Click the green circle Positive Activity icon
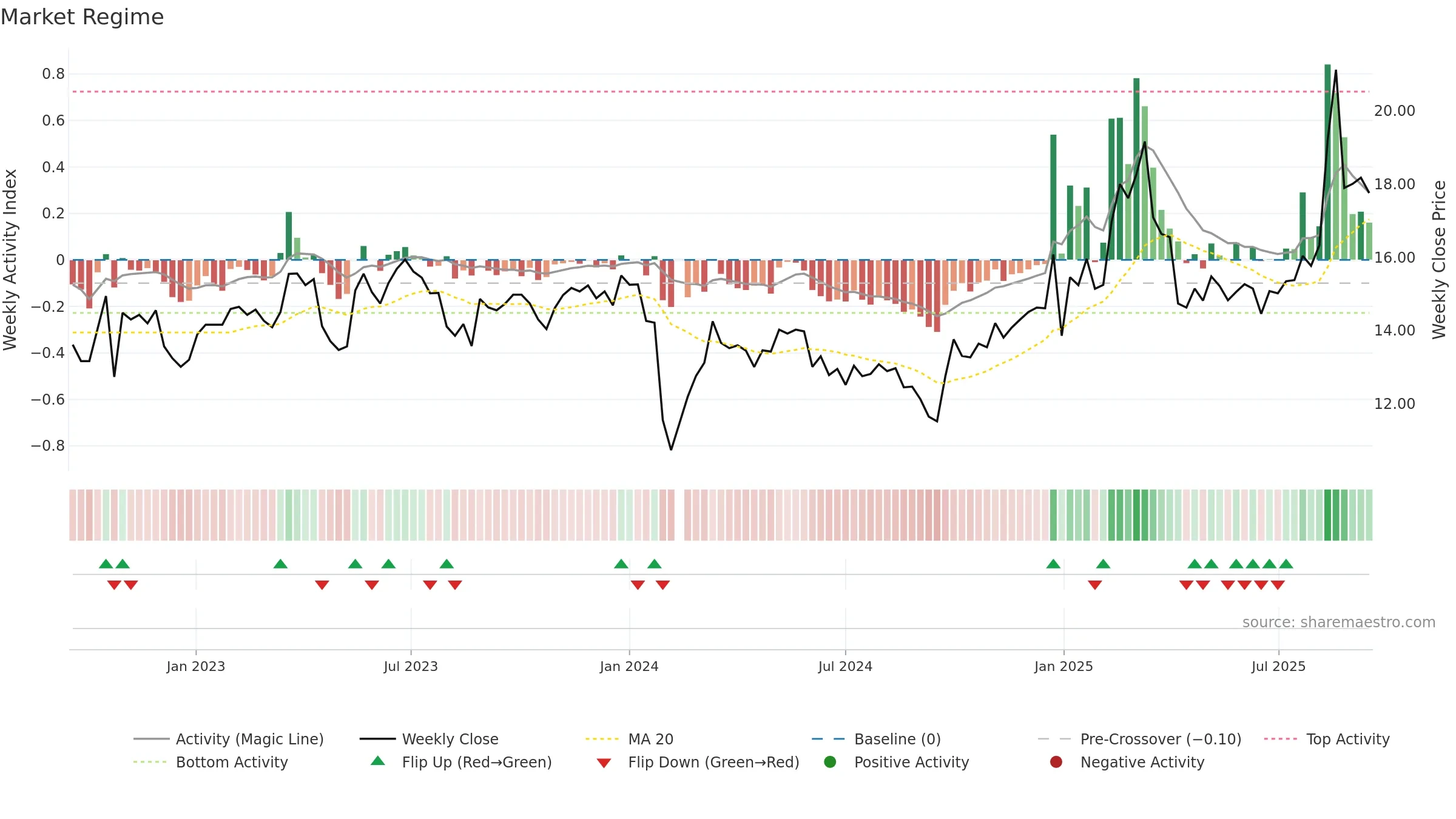Viewport: 1456px width, 819px height. pos(830,762)
